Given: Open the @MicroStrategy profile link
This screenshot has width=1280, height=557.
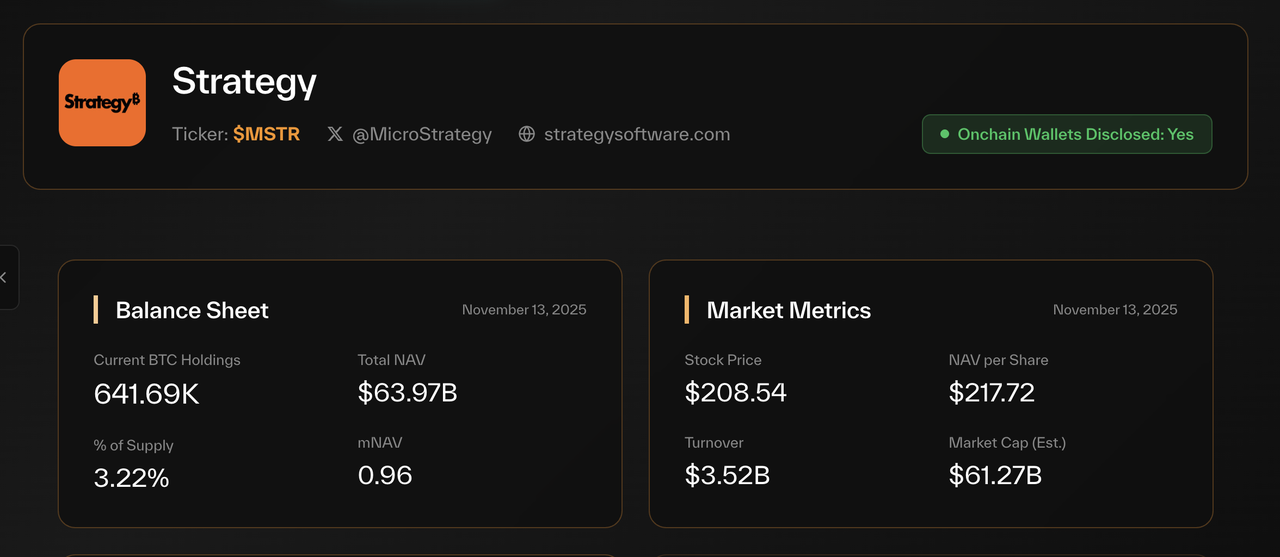Looking at the screenshot, I should (421, 134).
